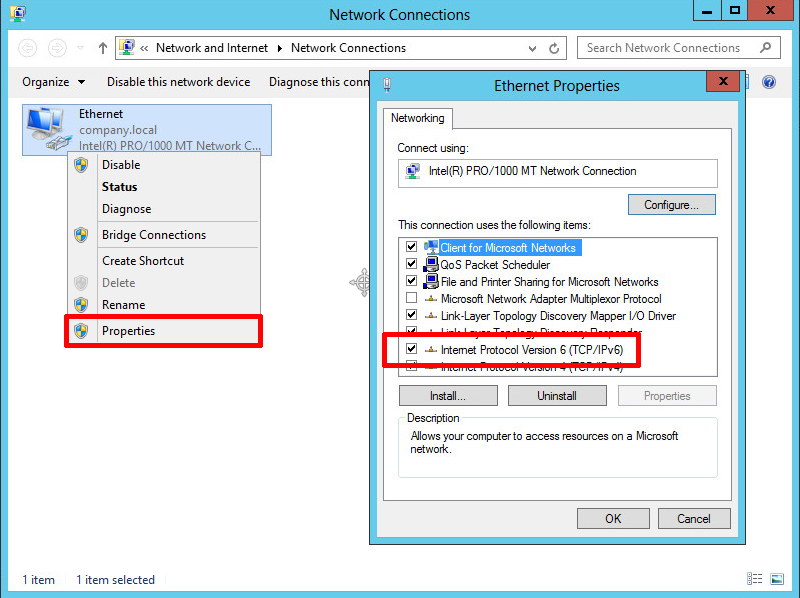Click the Install... button
800x598 pixels.
[x=448, y=396]
